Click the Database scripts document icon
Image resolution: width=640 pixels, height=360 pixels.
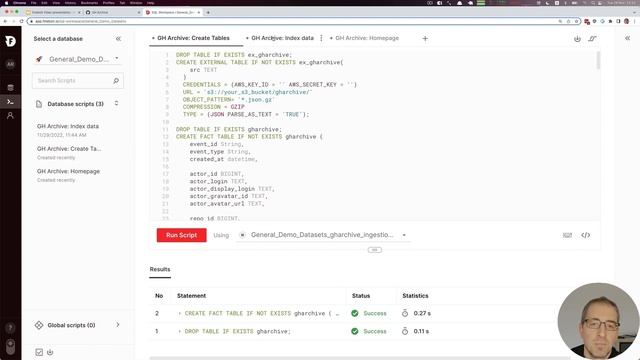tap(39, 104)
